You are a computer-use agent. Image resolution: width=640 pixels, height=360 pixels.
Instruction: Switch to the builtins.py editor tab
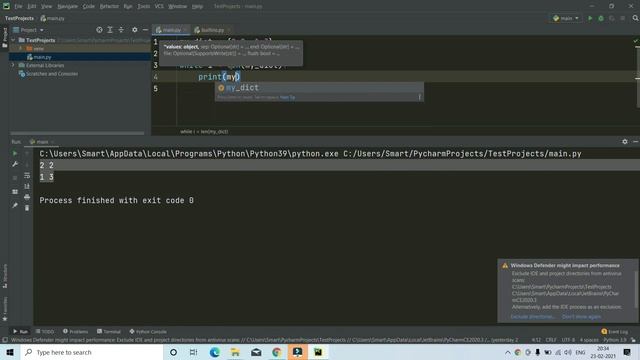[212, 30]
